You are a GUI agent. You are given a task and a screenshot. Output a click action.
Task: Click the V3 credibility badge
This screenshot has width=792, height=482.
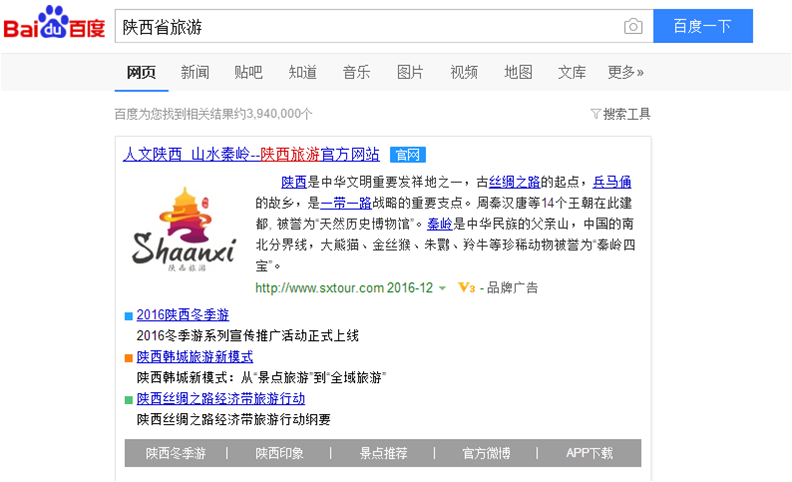click(466, 288)
